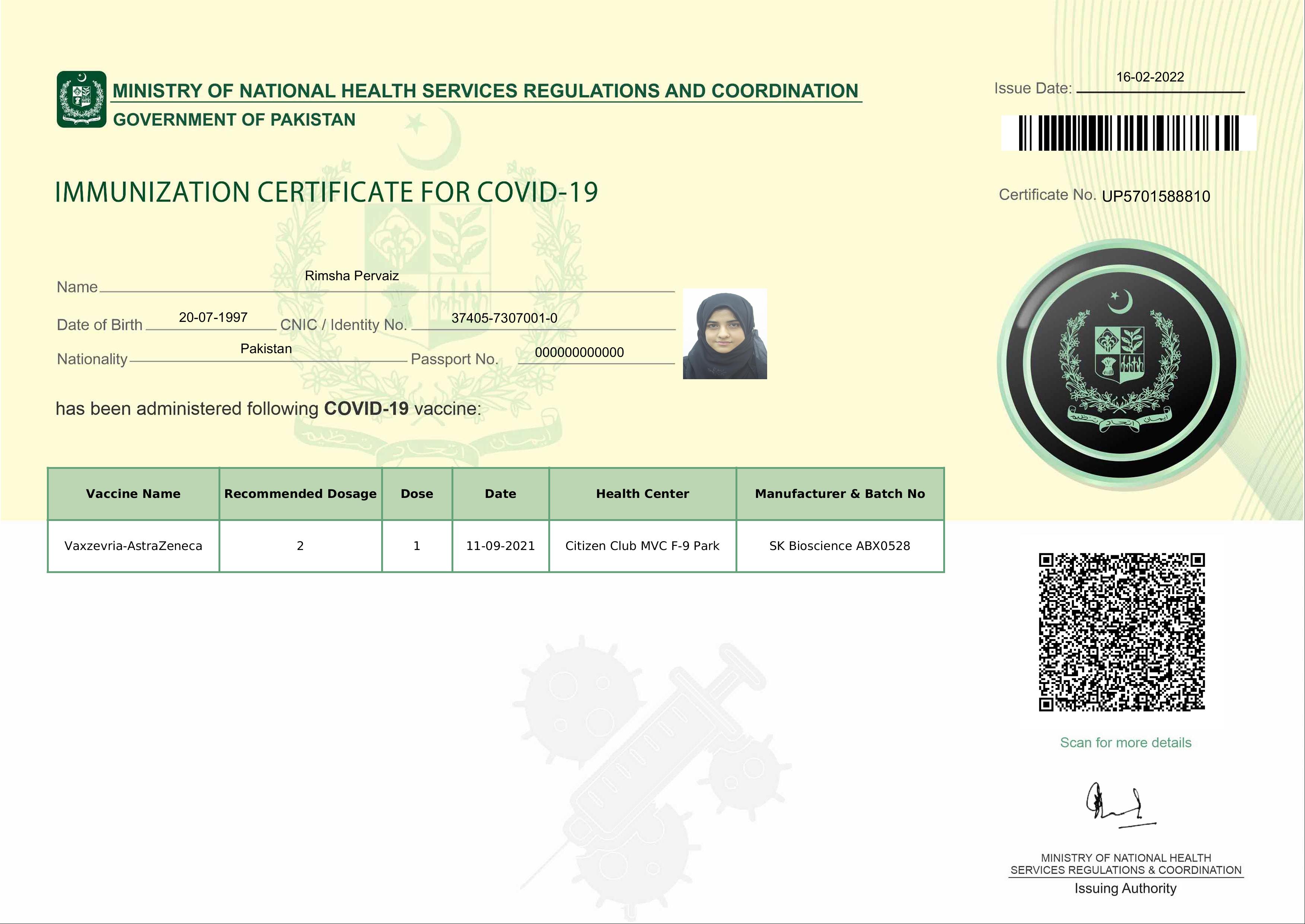Click the certificate holder's photo

tap(724, 334)
